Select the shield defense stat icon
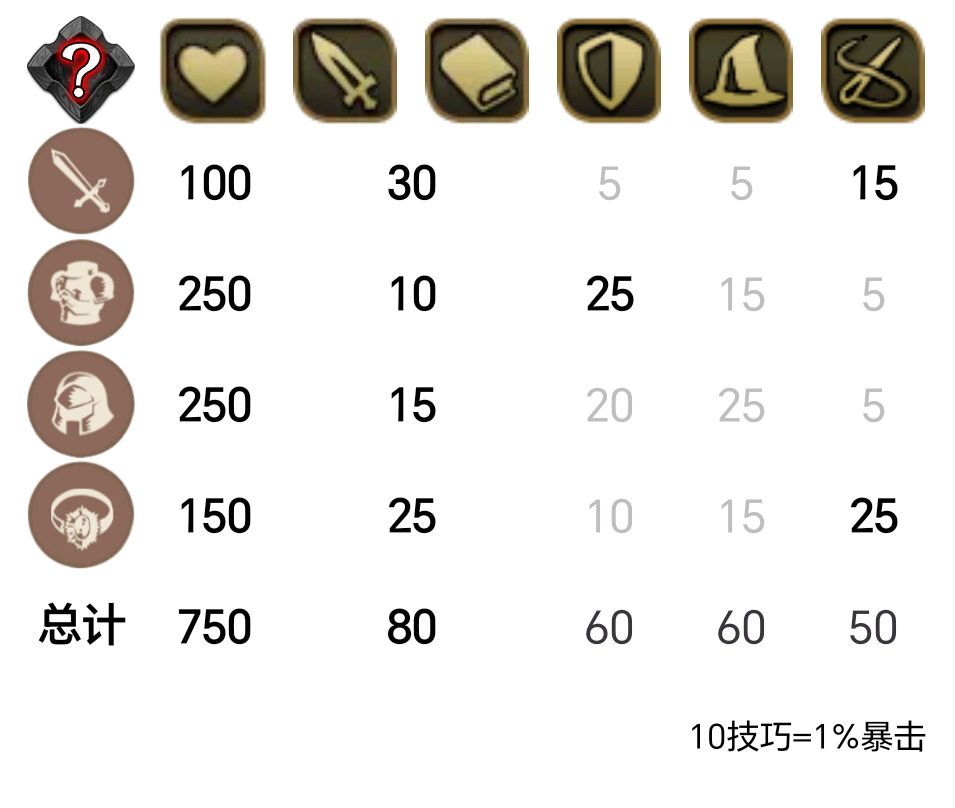This screenshot has height=808, width=955. coord(609,71)
